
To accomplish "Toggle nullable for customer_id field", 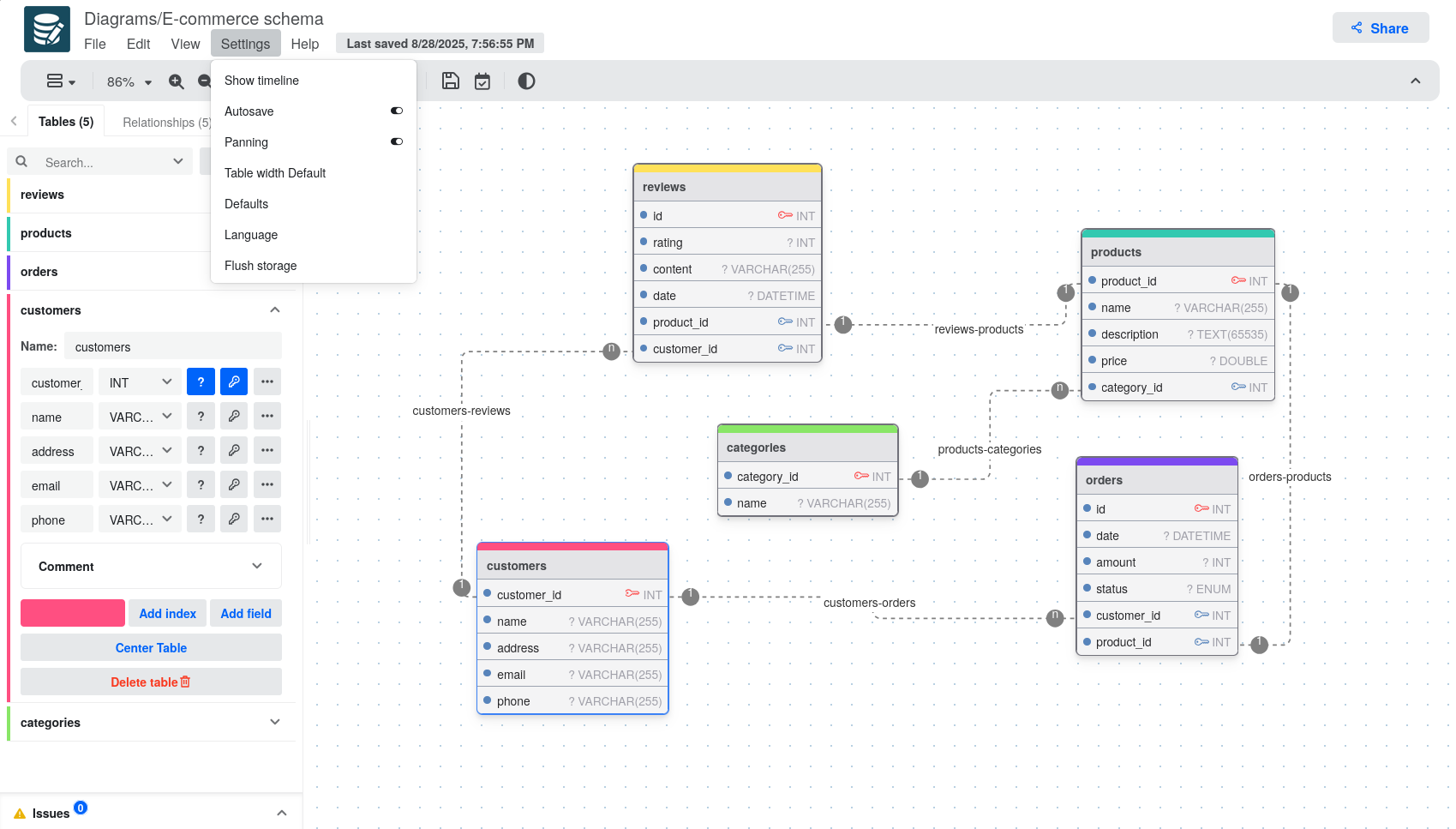I will 201,382.
